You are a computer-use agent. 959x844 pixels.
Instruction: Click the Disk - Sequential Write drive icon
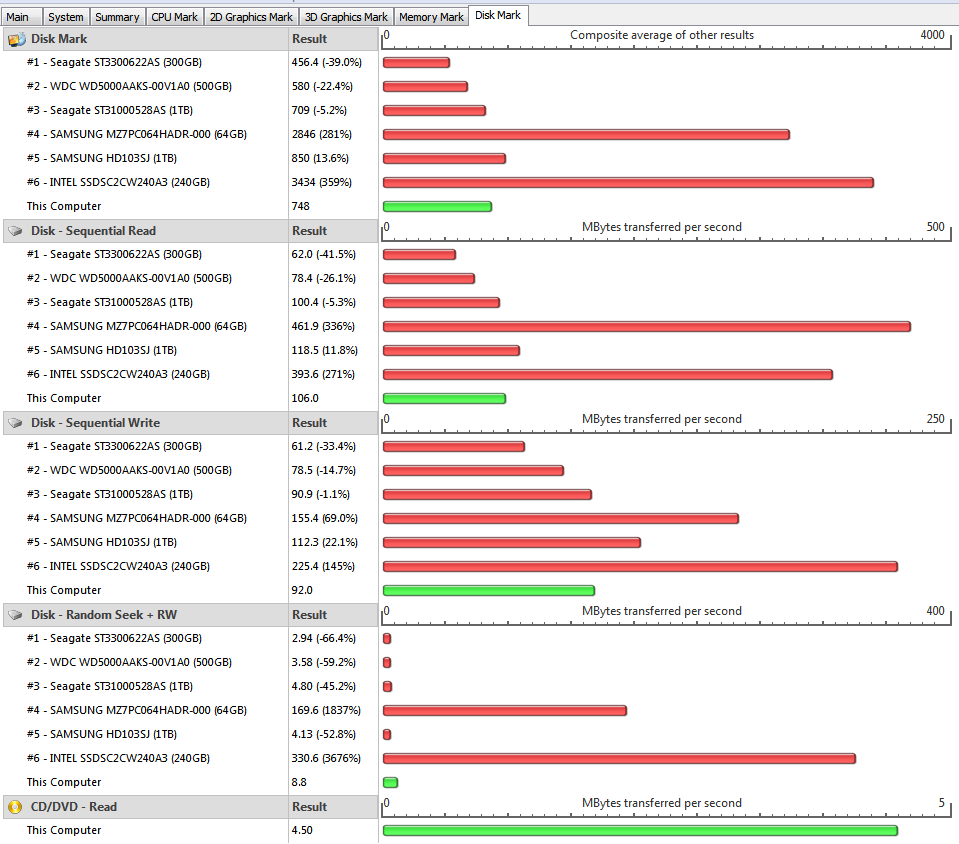[x=16, y=423]
